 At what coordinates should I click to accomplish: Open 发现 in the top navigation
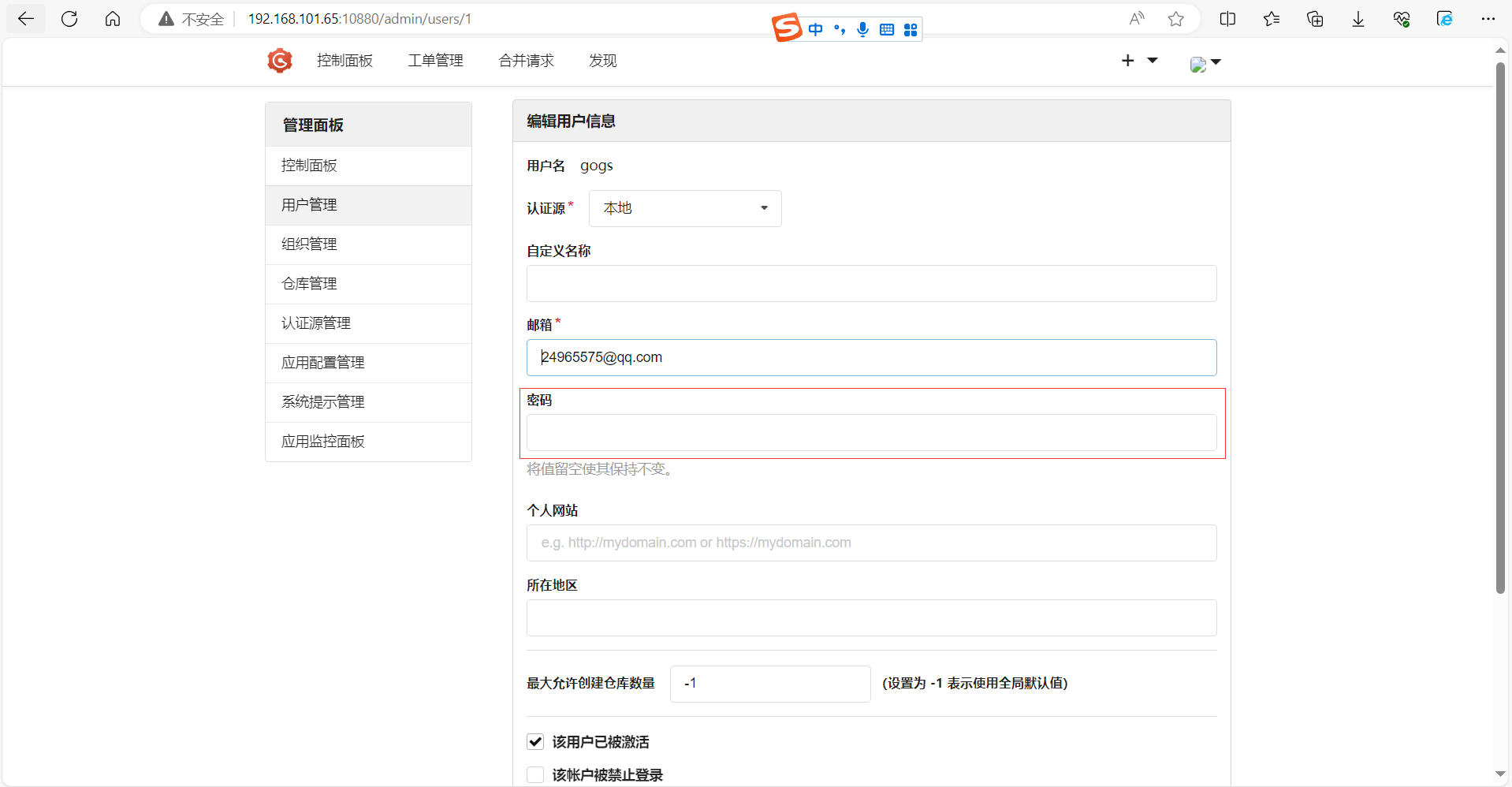click(602, 61)
